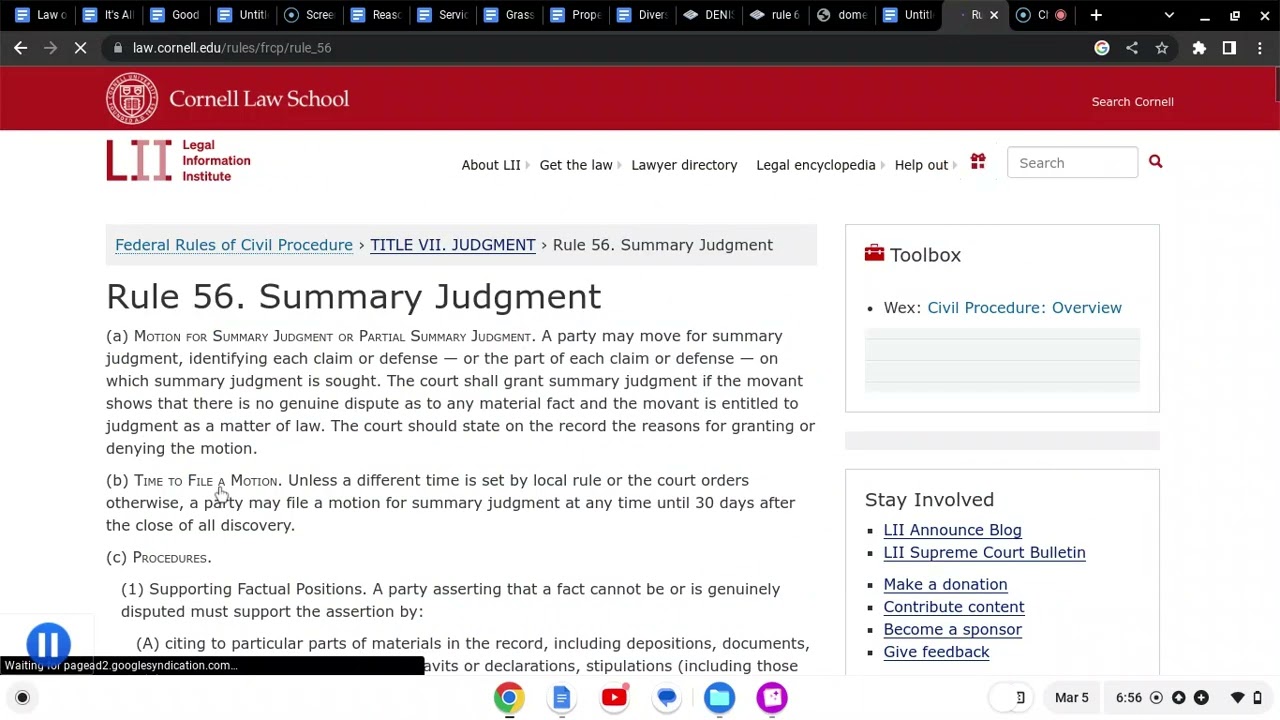Stop loading the page
This screenshot has width=1280, height=720.
(80, 48)
